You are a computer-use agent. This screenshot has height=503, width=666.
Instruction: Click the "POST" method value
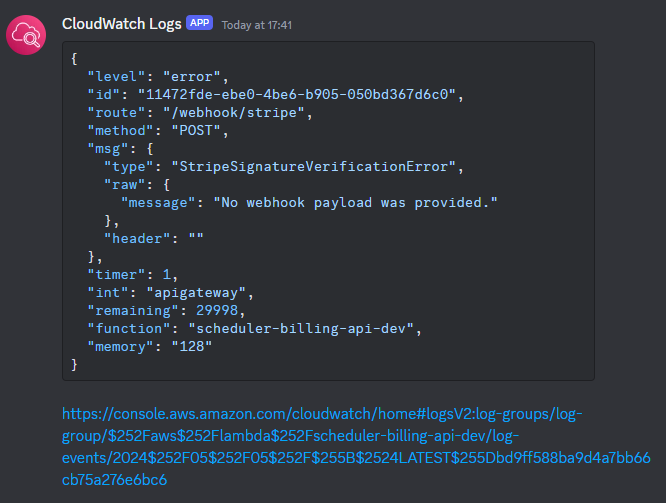click(196, 130)
